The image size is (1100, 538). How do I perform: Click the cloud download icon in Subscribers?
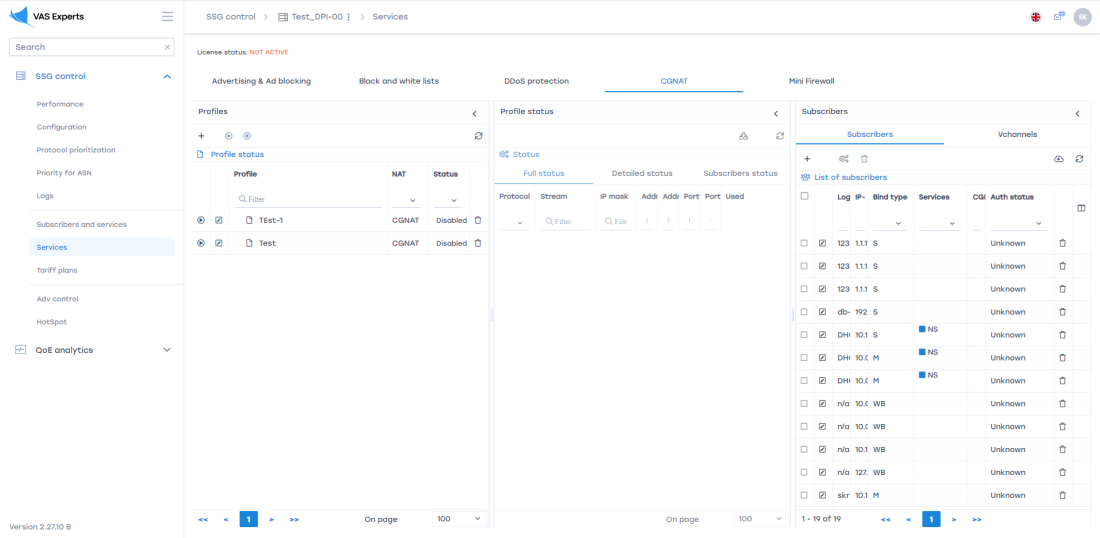click(1059, 158)
